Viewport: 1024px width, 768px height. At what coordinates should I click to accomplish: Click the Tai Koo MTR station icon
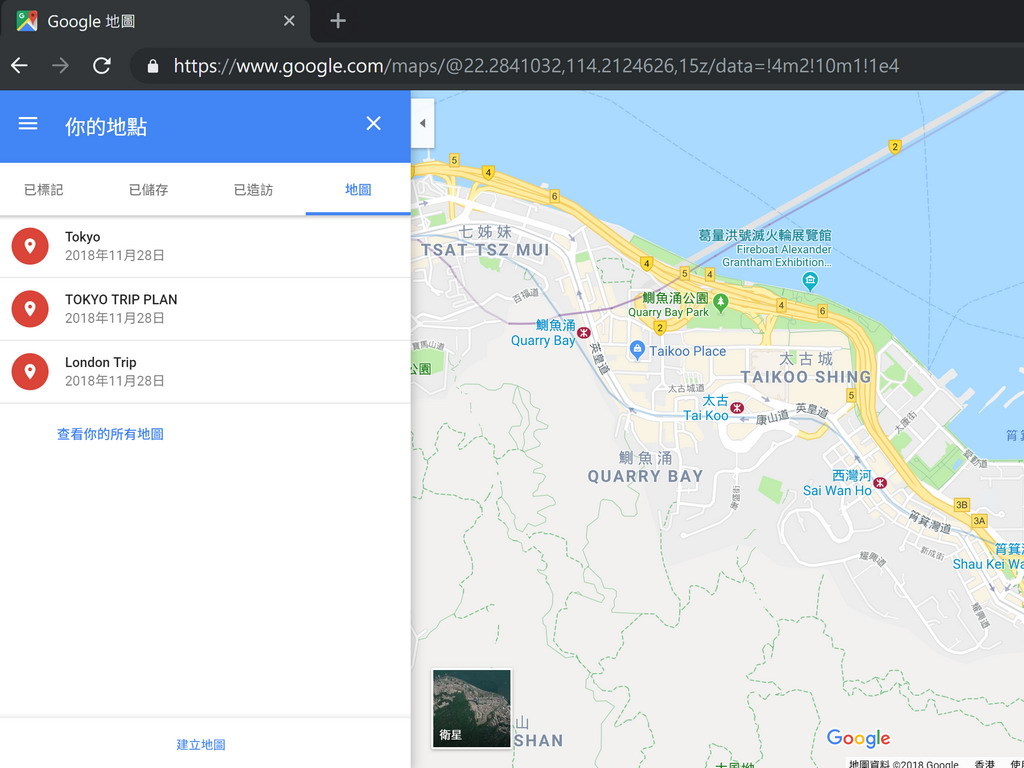[736, 408]
